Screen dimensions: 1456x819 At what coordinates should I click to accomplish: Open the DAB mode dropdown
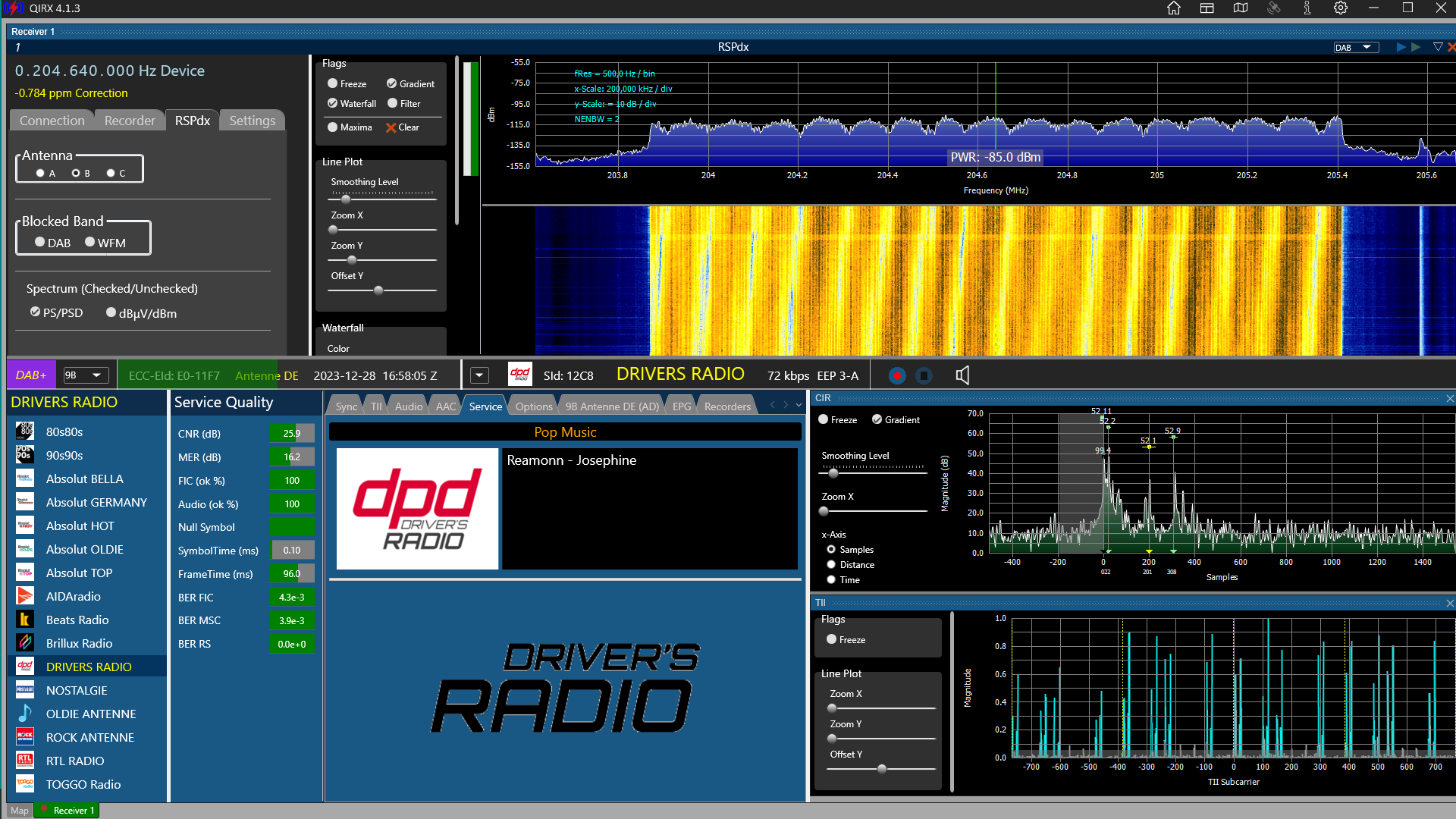point(1356,47)
